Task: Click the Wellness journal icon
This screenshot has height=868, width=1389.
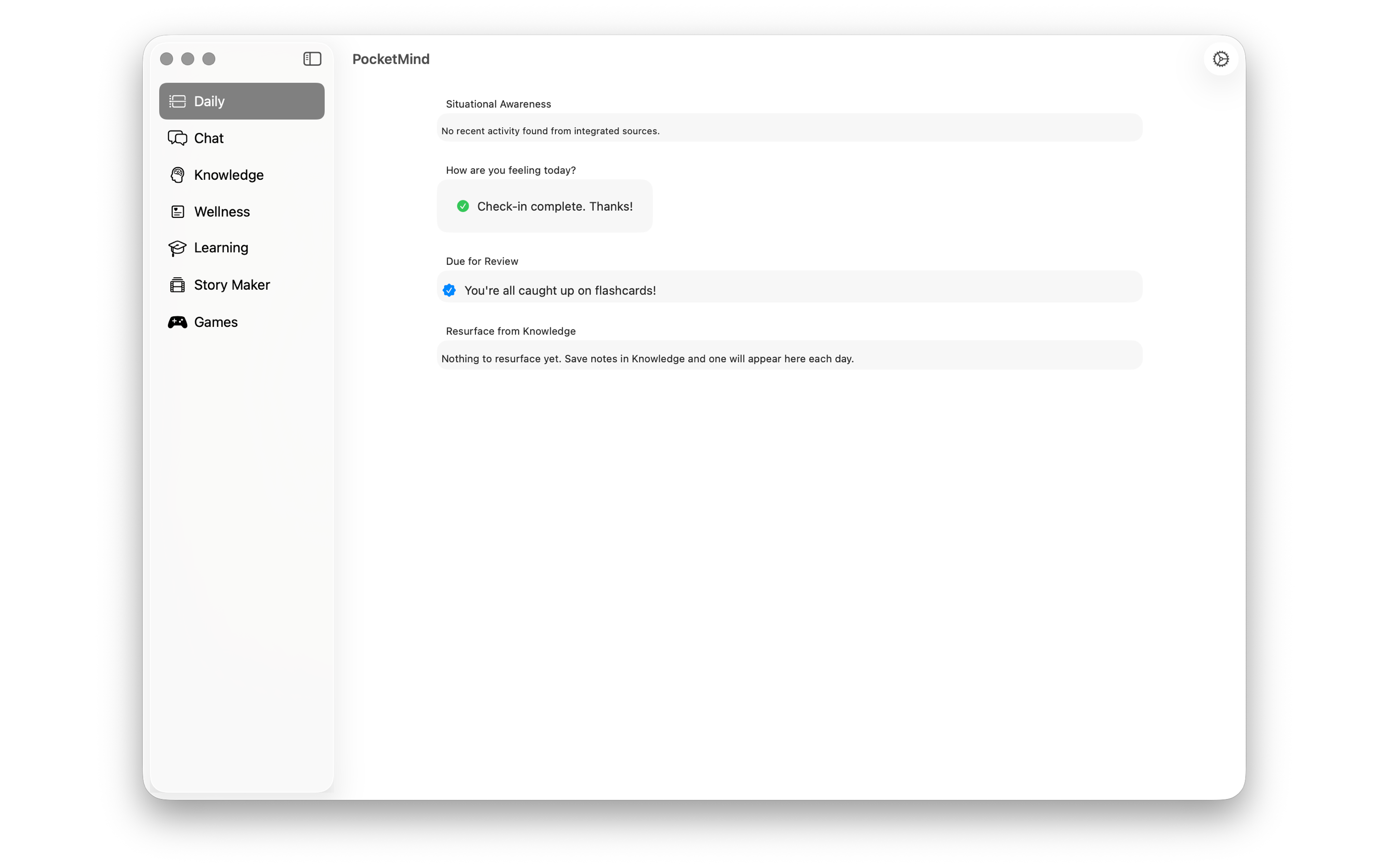Action: (177, 211)
